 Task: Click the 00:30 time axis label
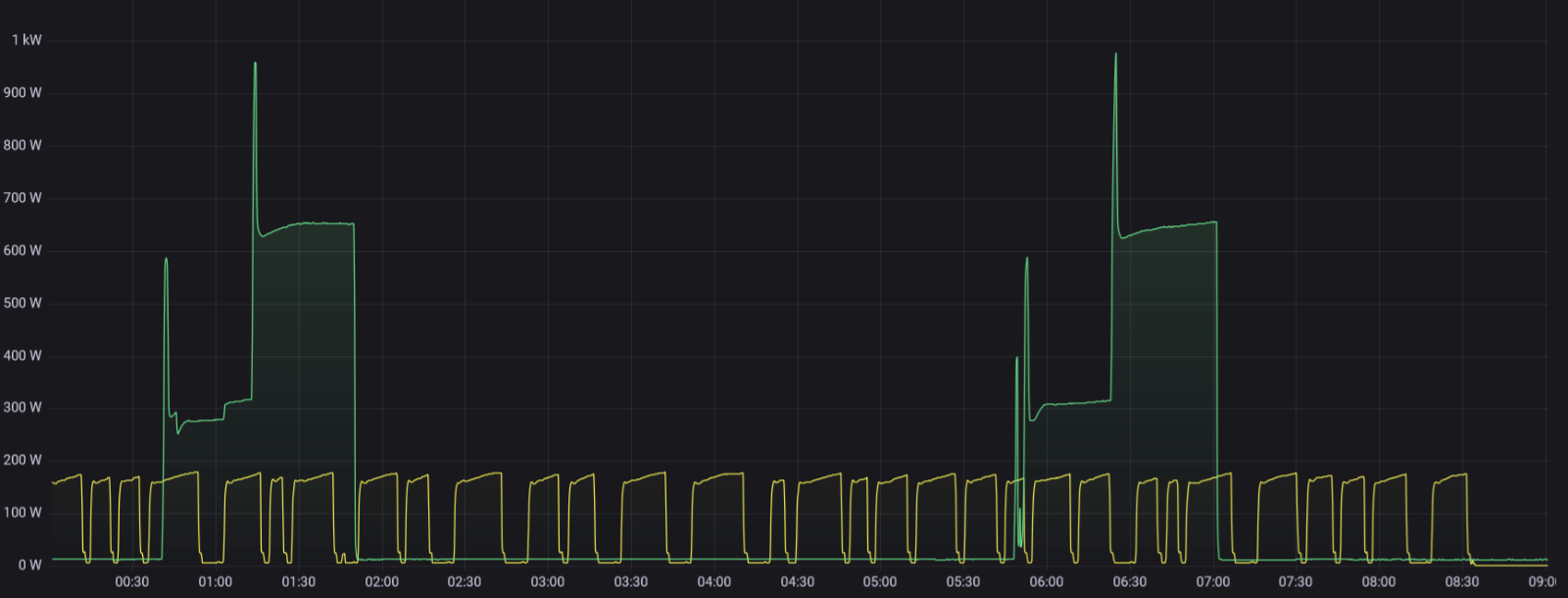click(132, 582)
